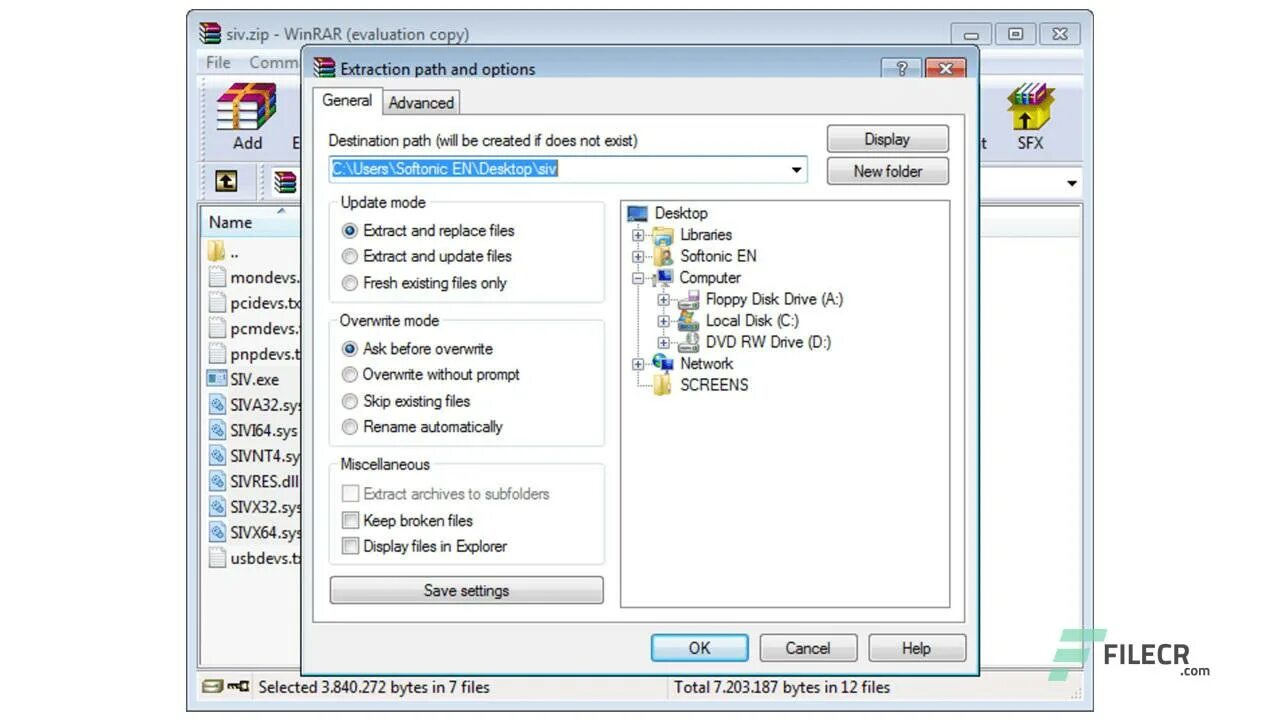This screenshot has height=720, width=1280.
Task: Click the DVD RW Drive icon
Action: click(689, 342)
